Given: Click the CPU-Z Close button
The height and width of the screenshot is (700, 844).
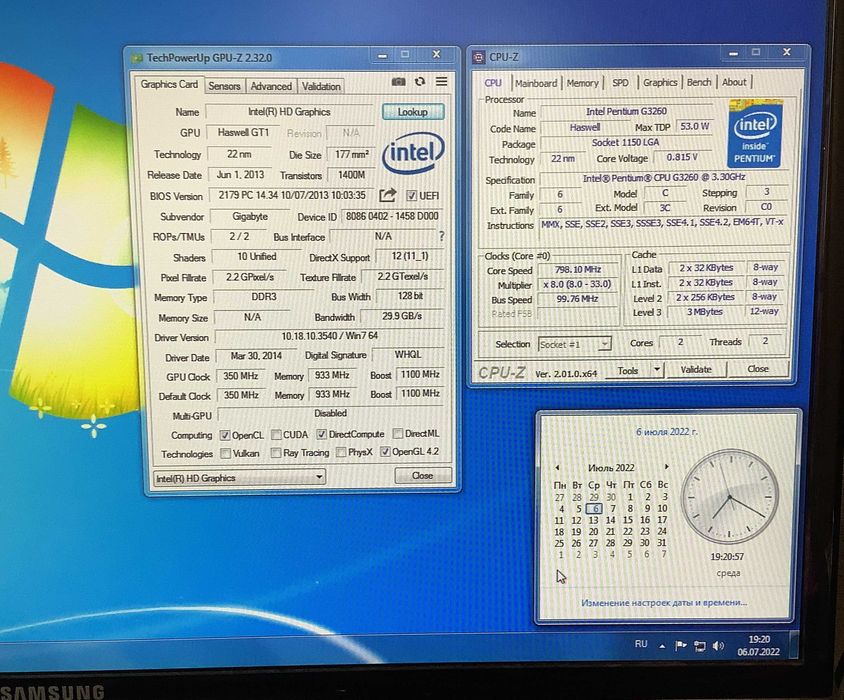Looking at the screenshot, I should coord(757,369).
